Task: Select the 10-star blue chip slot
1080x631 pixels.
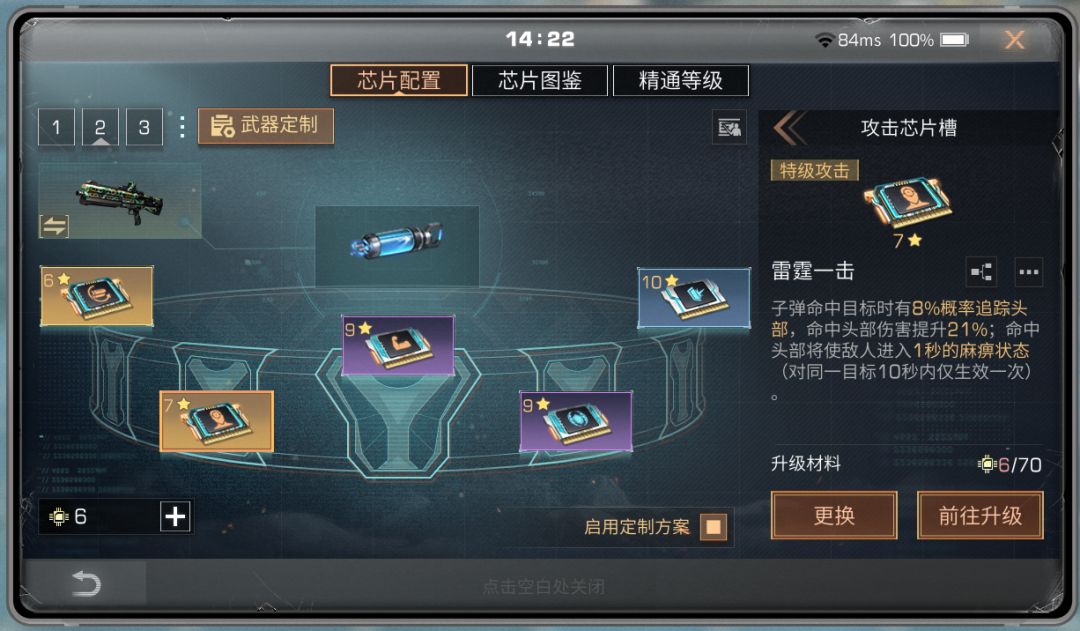Action: pyautogui.click(x=694, y=298)
